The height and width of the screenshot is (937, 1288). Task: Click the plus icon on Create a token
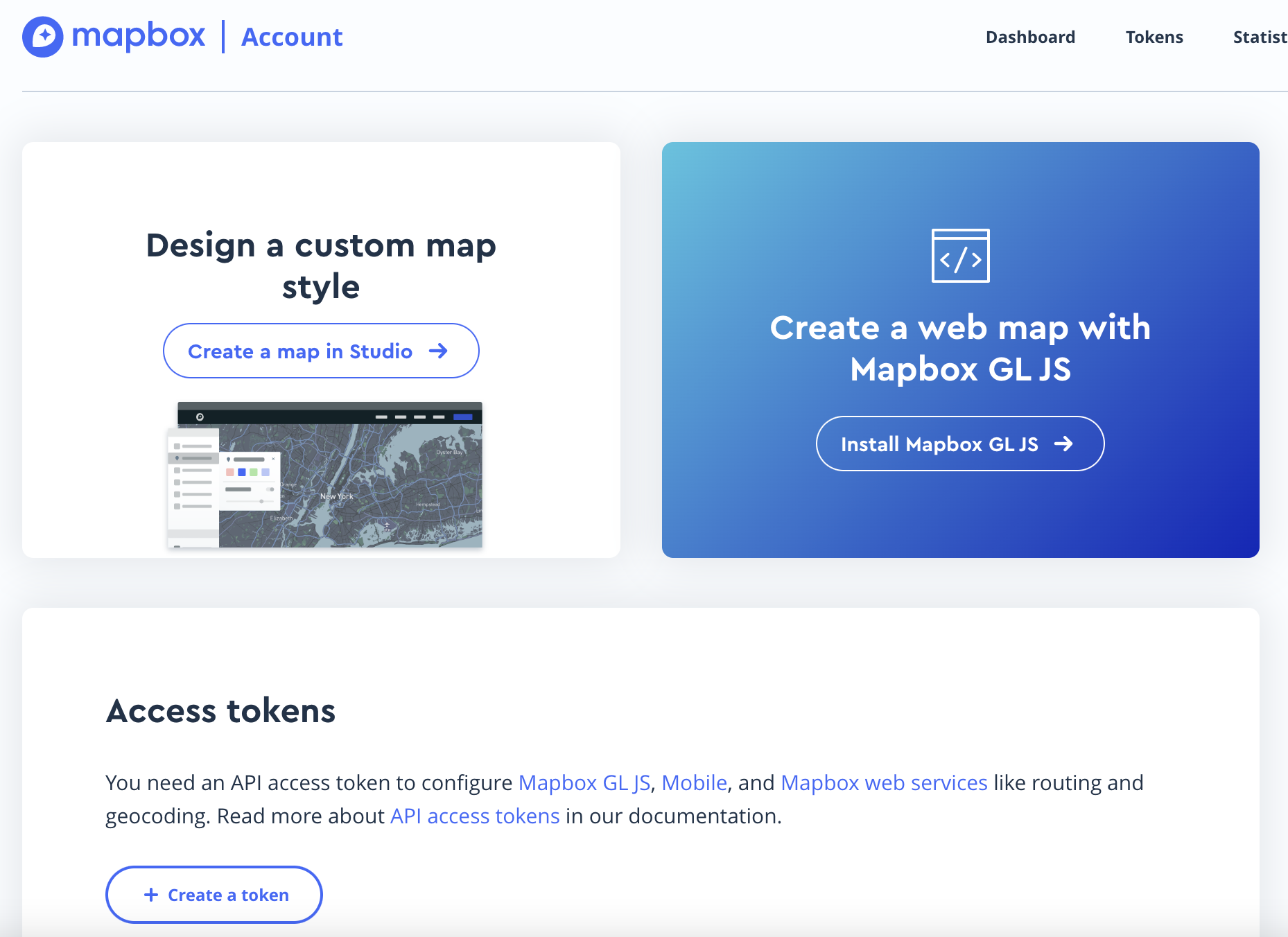point(151,895)
